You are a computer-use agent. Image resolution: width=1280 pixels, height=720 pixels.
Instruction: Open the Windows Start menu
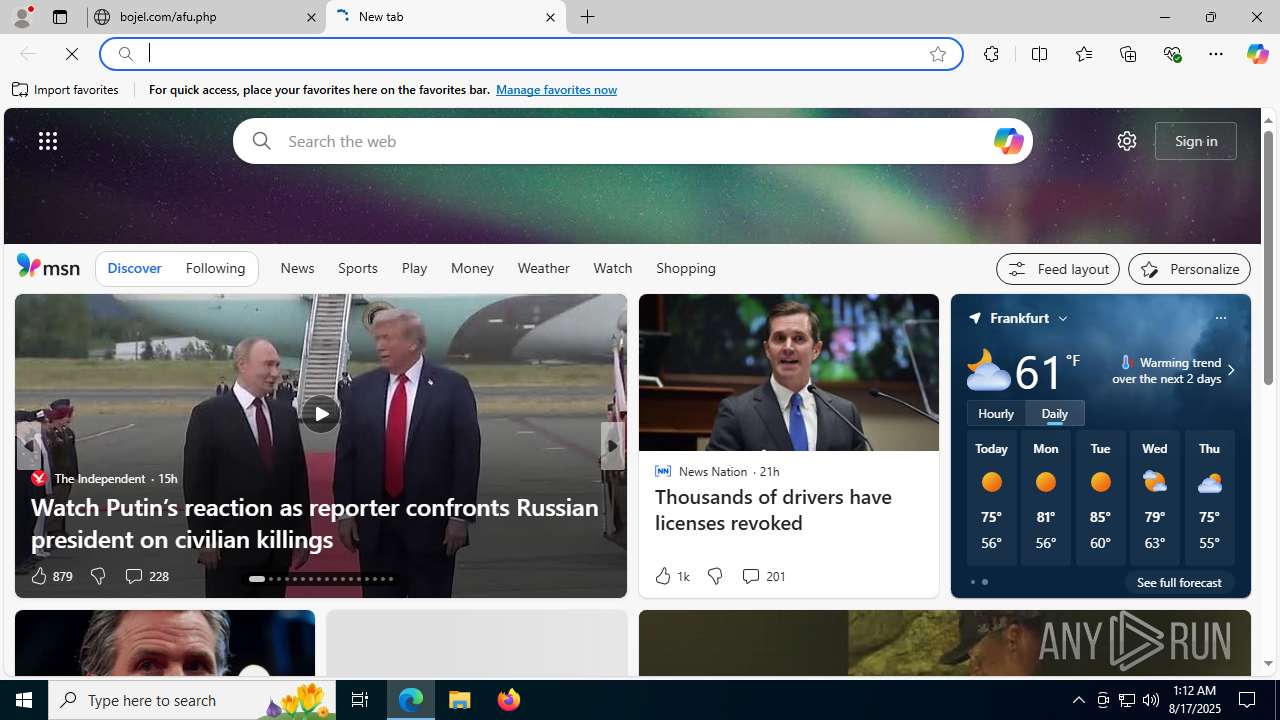(x=24, y=700)
